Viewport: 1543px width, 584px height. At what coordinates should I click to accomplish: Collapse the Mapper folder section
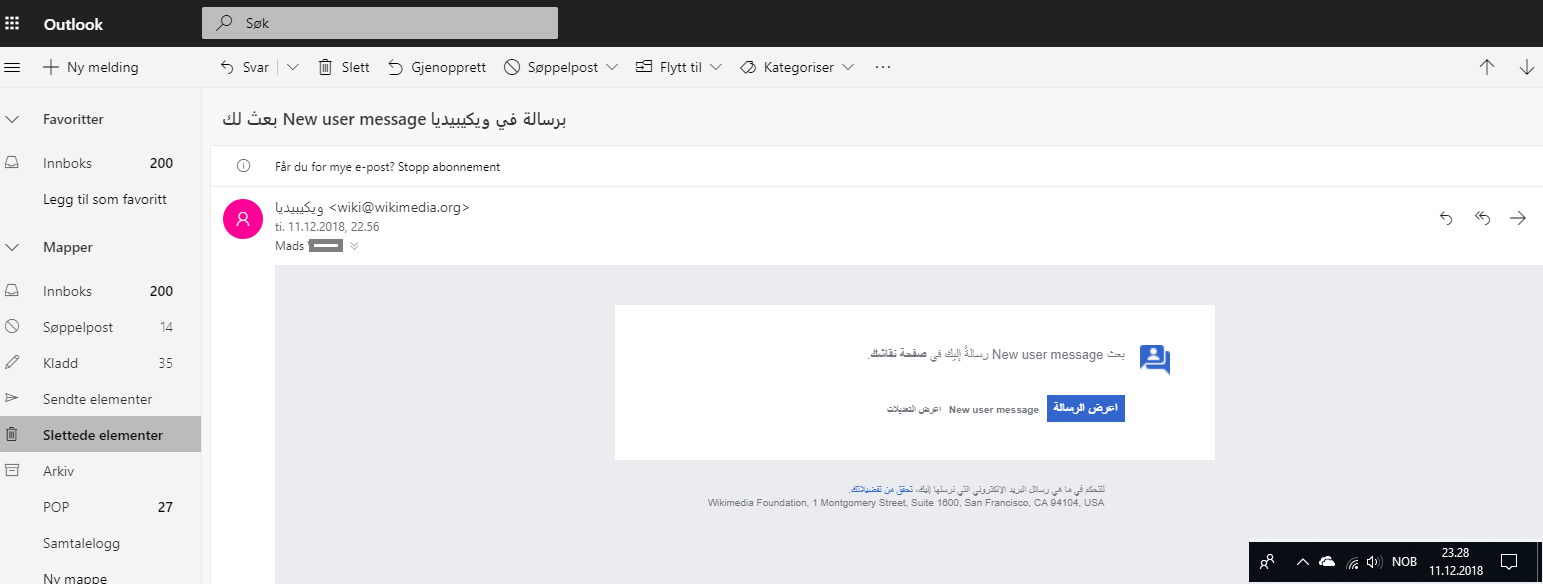point(13,247)
